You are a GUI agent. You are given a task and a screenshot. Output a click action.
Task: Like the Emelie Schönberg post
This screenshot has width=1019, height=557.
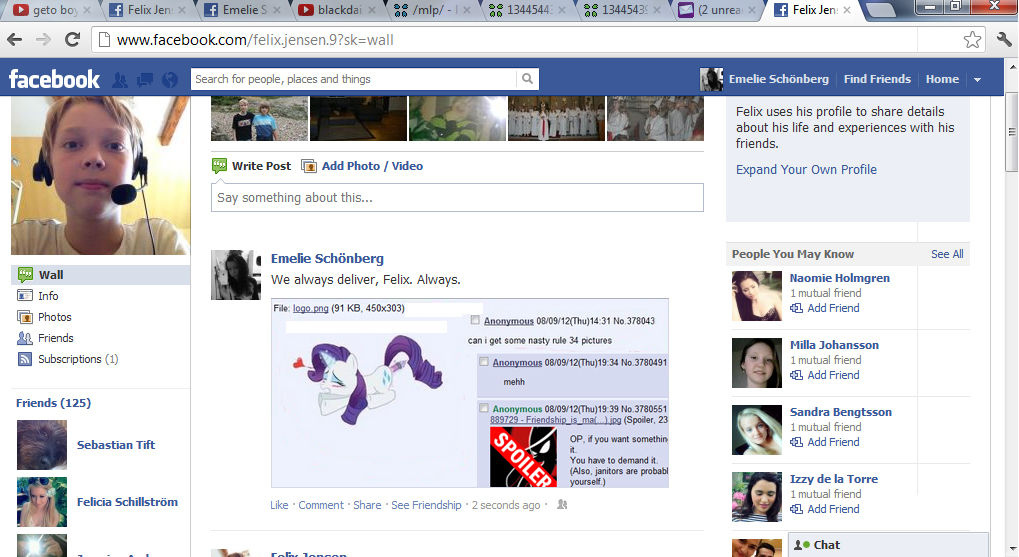click(279, 505)
